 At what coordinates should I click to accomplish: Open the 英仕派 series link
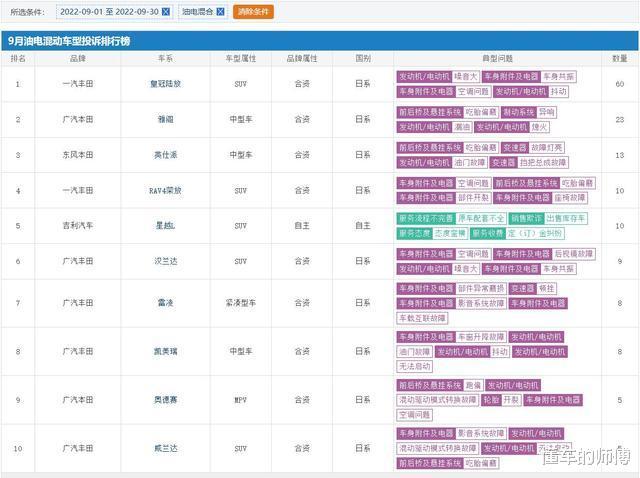tap(165, 155)
